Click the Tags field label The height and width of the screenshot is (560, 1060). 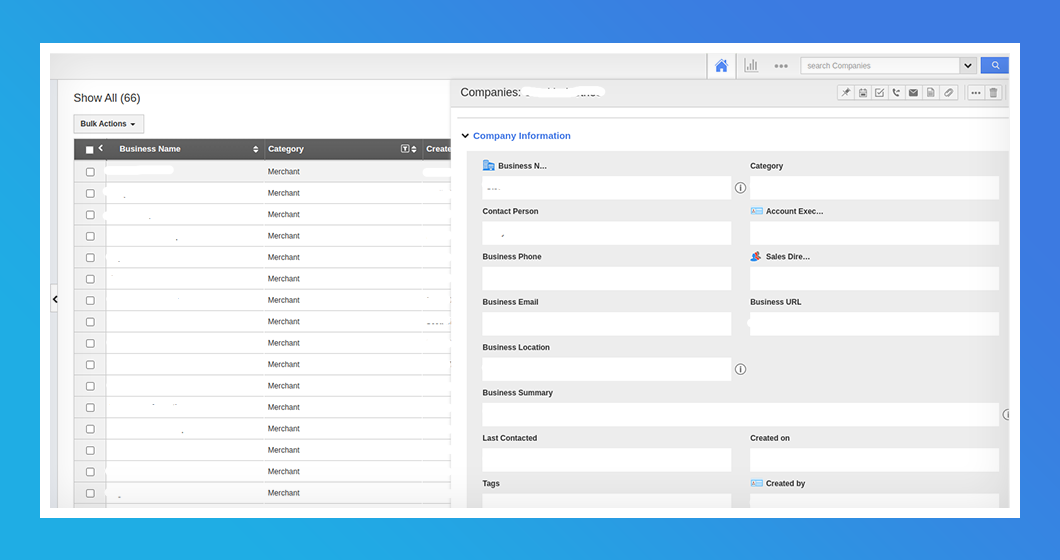click(491, 484)
